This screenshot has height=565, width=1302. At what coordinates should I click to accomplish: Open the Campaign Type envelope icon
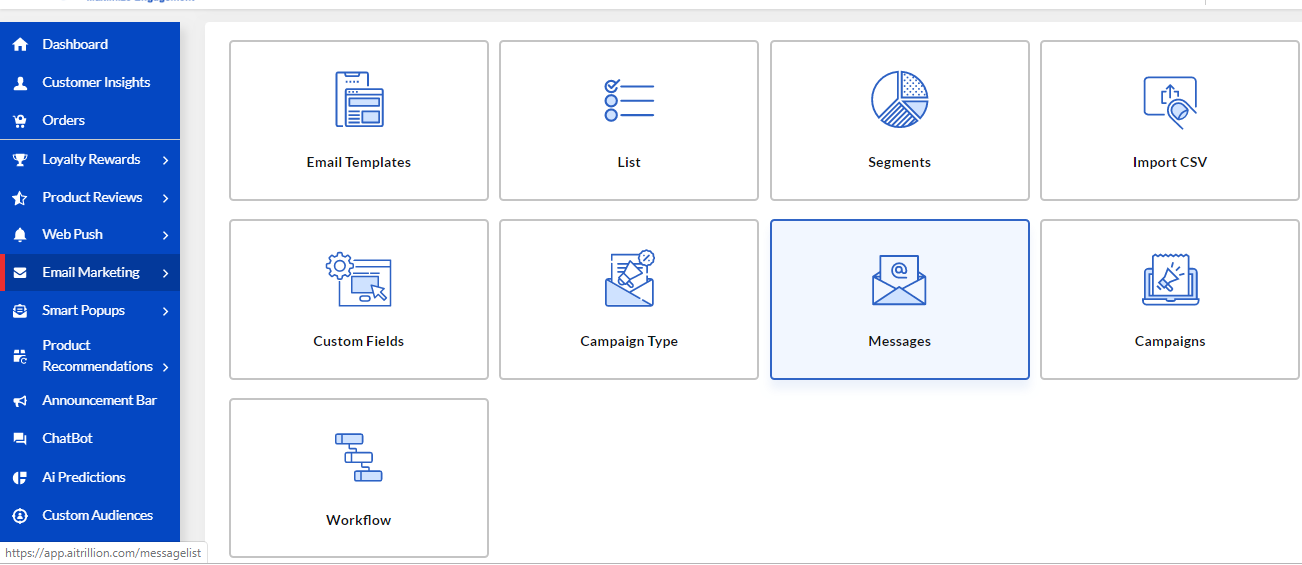click(629, 278)
